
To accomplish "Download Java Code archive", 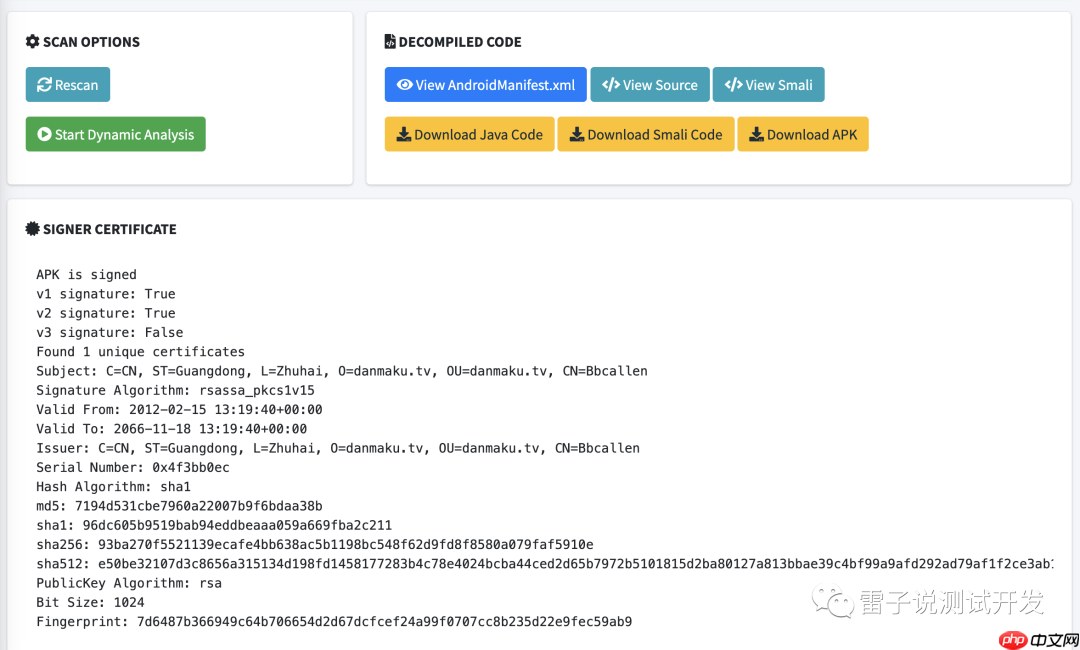I will click(x=470, y=134).
